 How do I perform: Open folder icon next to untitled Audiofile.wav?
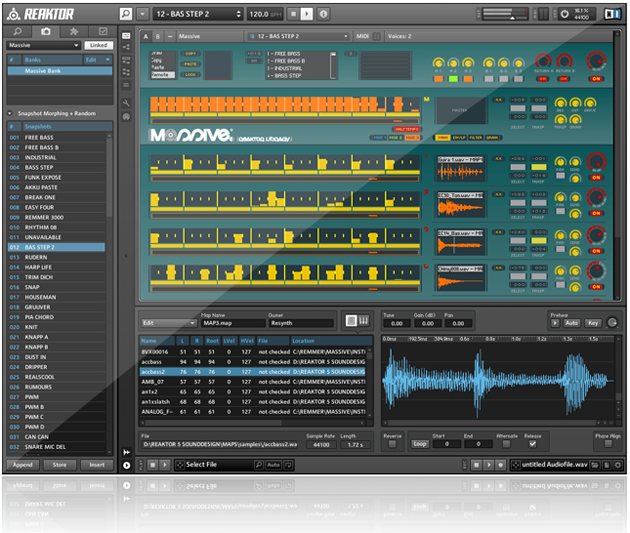(x=595, y=465)
